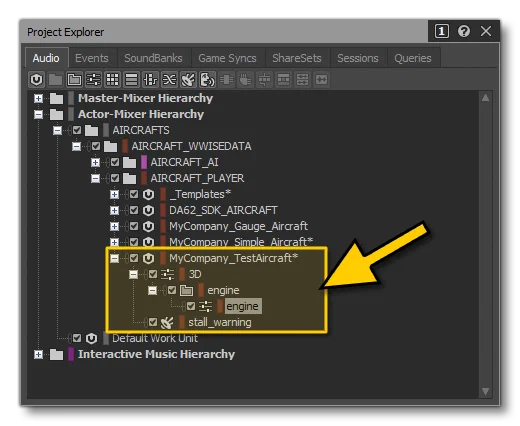Click the disabled Auxiliary Bus plug icon
Image resolution: width=520 pixels, height=426 pixels.
click(x=246, y=80)
